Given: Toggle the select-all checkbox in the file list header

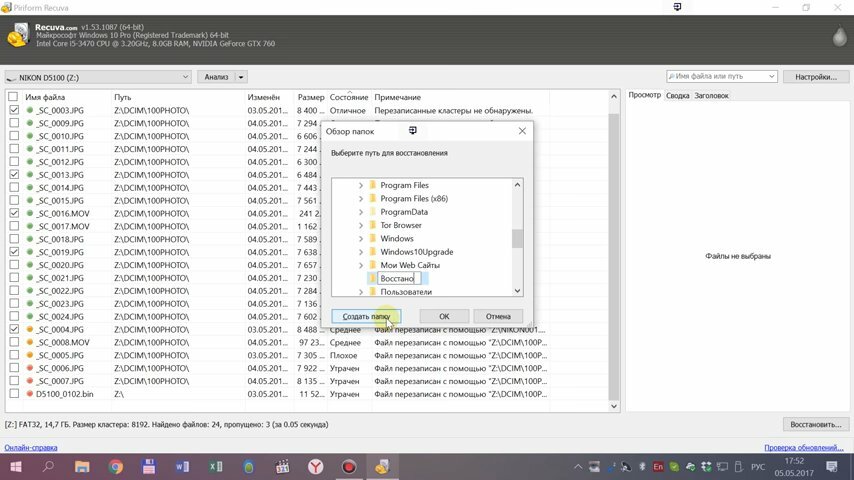Looking at the screenshot, I should click(13, 97).
